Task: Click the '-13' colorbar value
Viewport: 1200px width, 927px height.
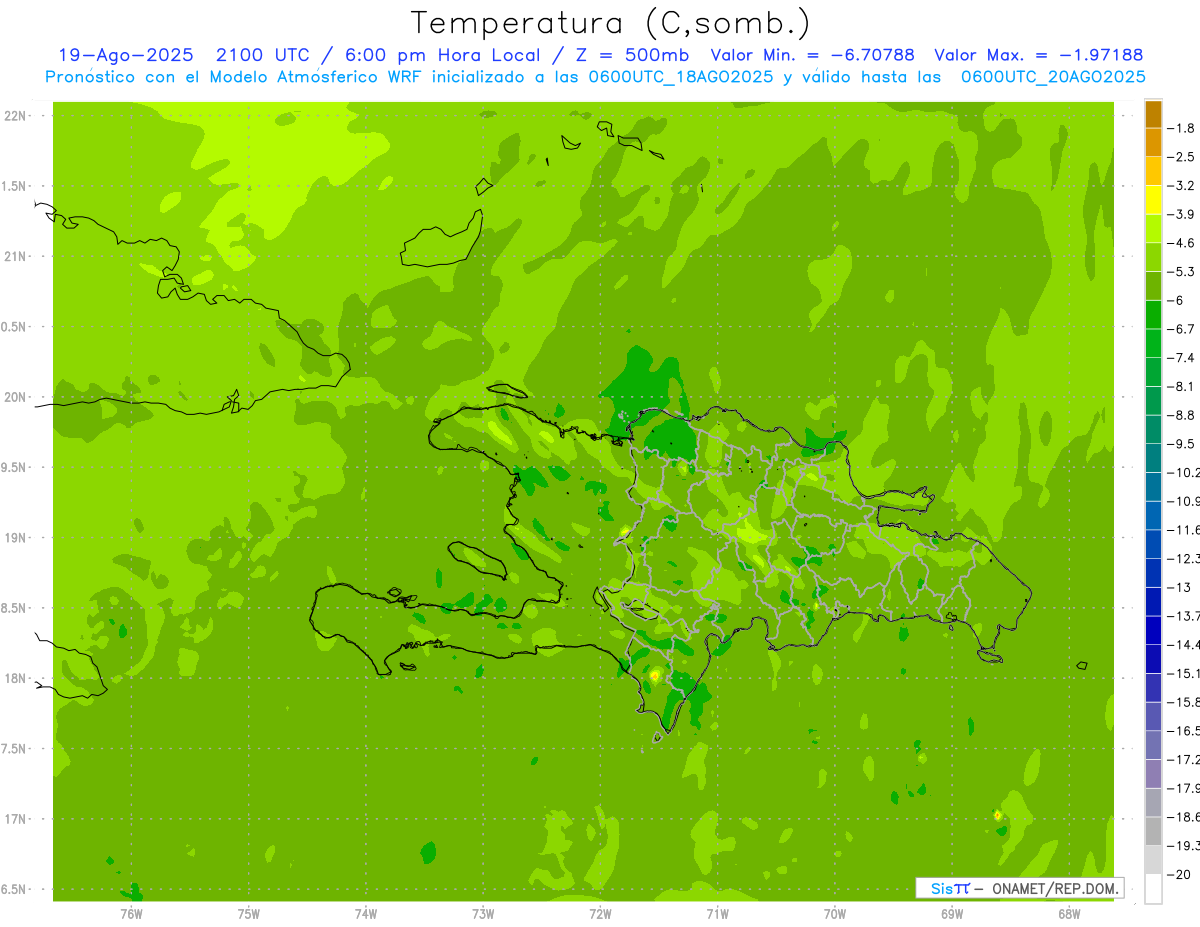Action: [1180, 587]
